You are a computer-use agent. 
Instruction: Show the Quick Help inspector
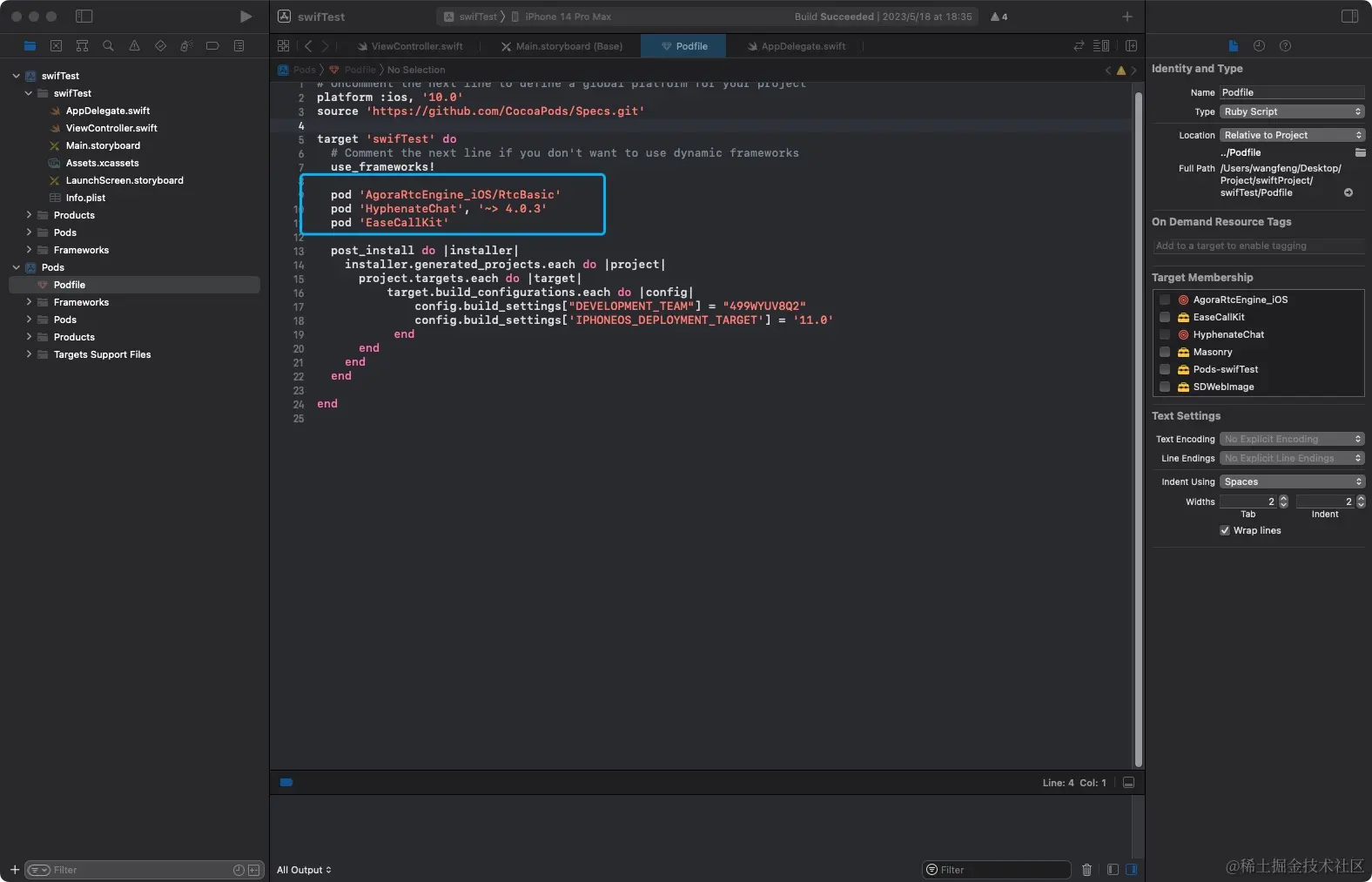click(1285, 46)
